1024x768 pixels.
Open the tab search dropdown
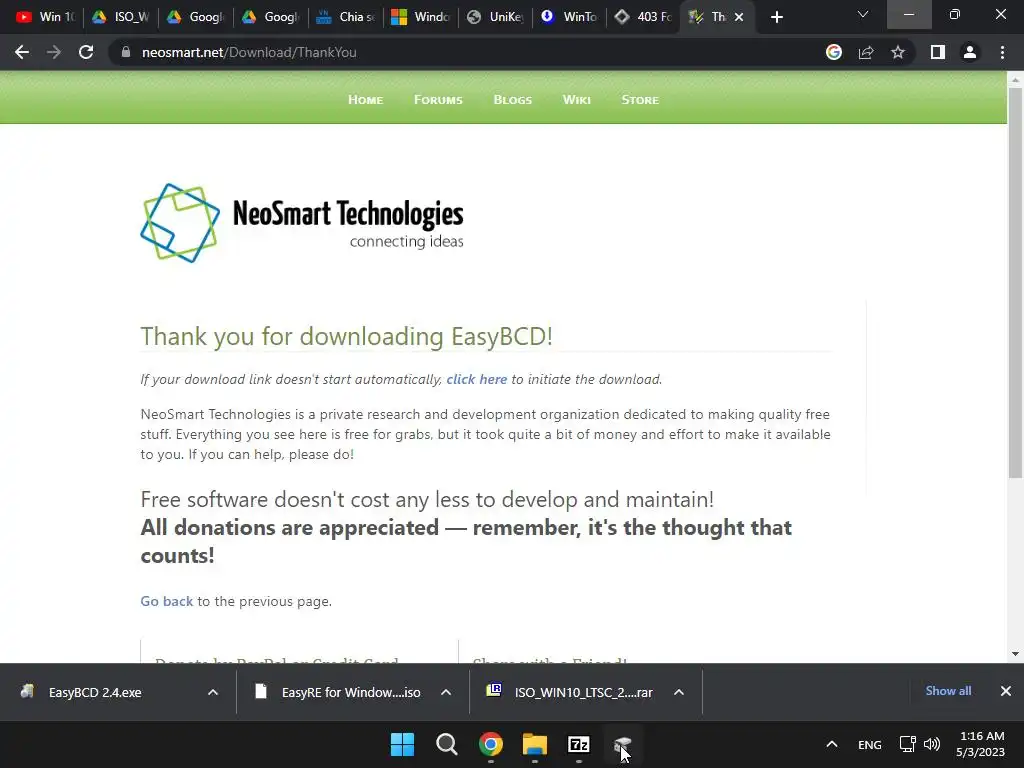coord(863,14)
